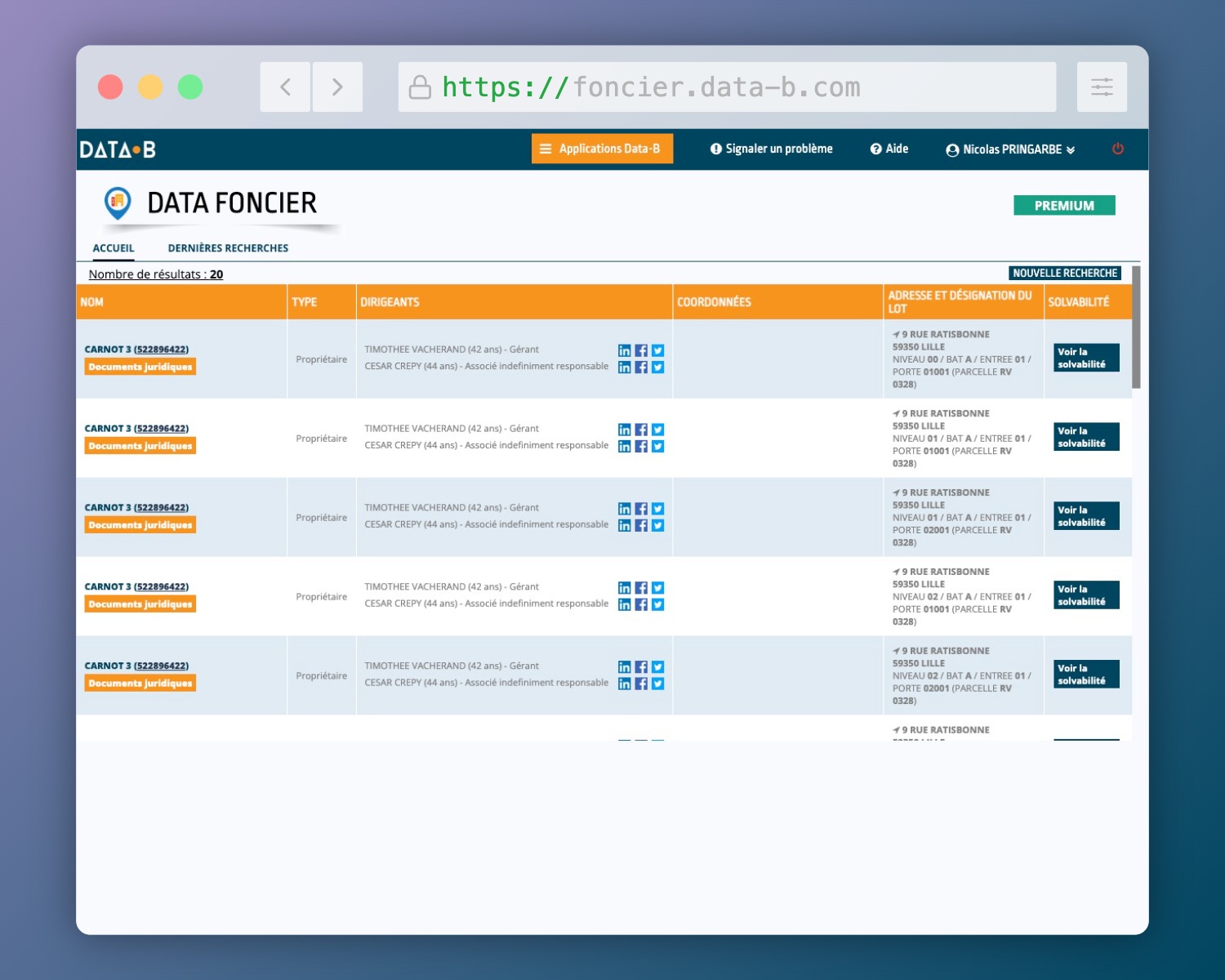Click the hamburger icon inside Applications Data-B
The width and height of the screenshot is (1225, 980).
[x=546, y=149]
